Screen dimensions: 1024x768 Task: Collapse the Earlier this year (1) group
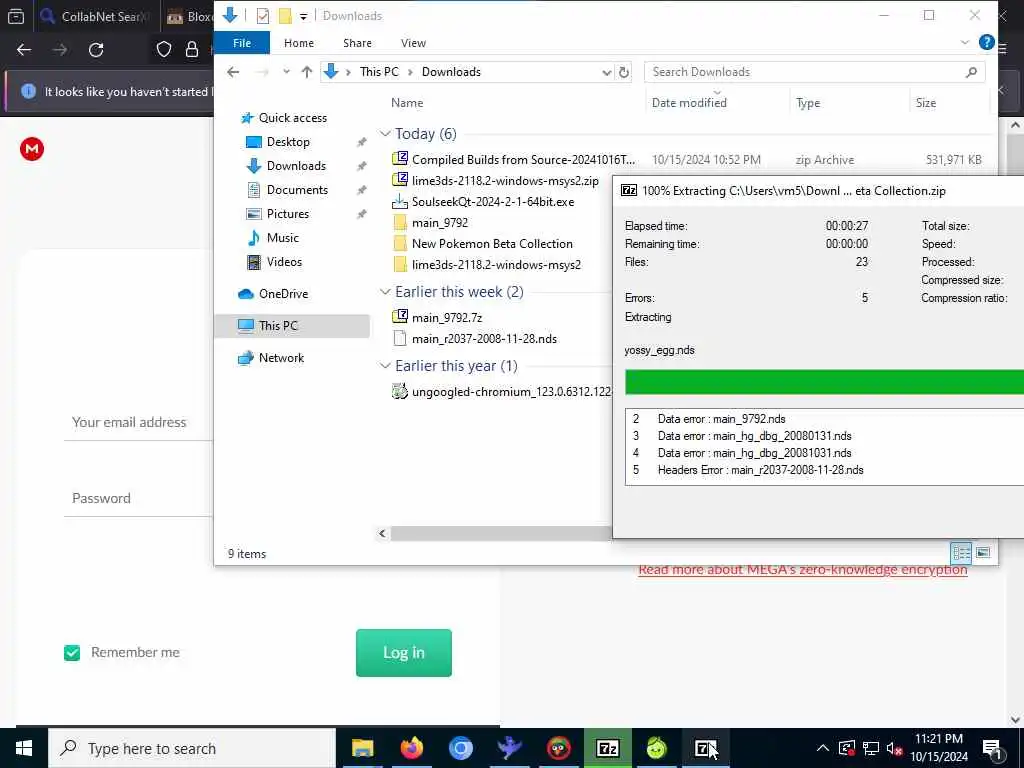pyautogui.click(x=385, y=366)
